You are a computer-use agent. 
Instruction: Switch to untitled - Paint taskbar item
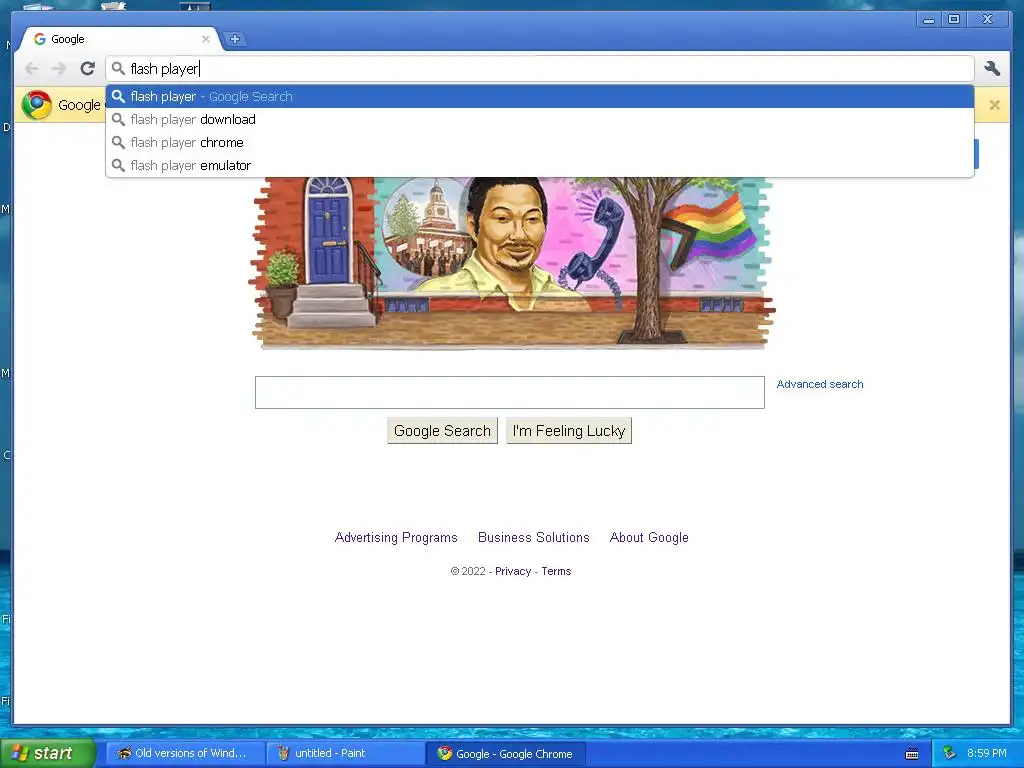point(345,754)
